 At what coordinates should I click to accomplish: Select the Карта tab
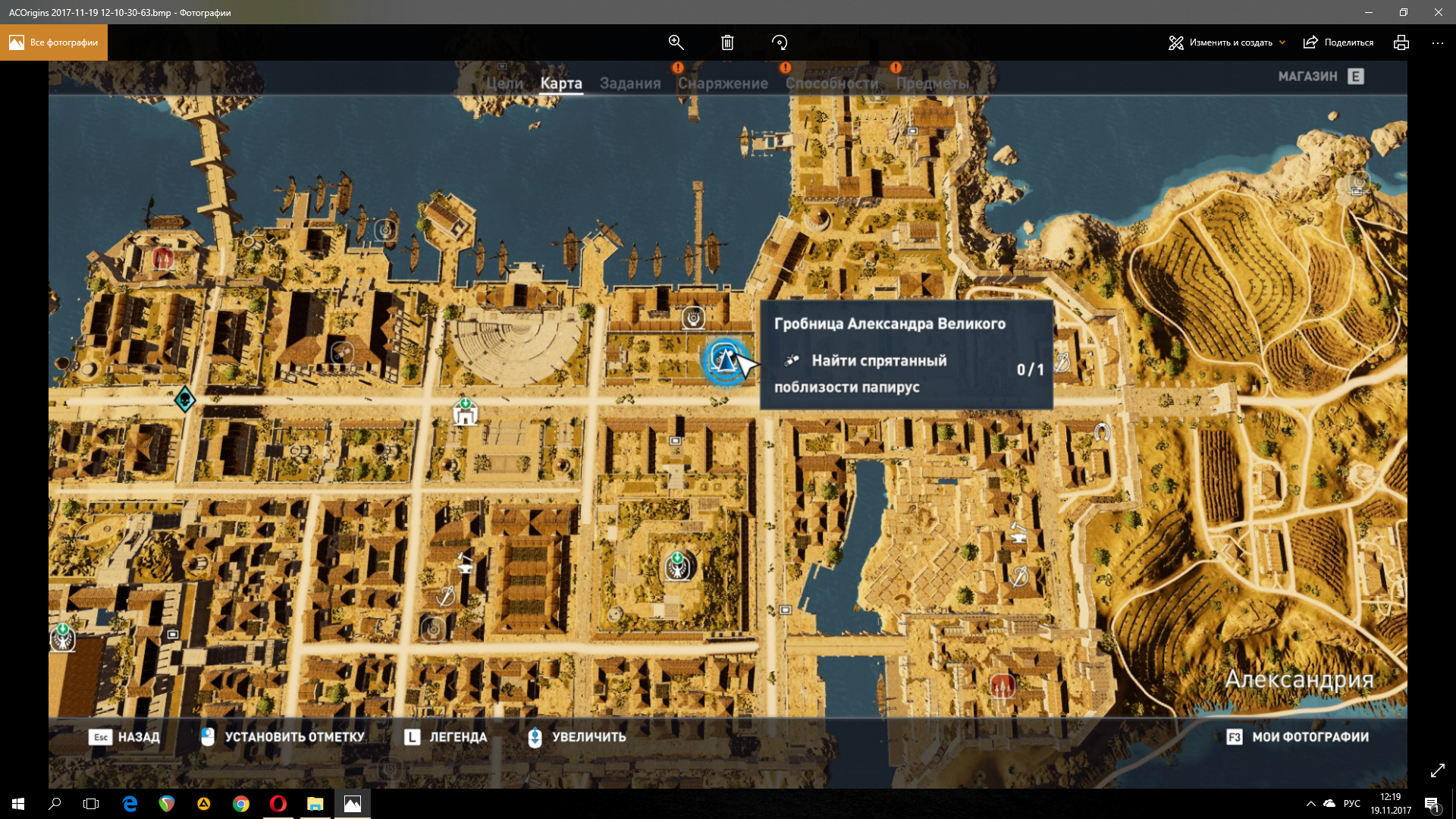pos(561,83)
